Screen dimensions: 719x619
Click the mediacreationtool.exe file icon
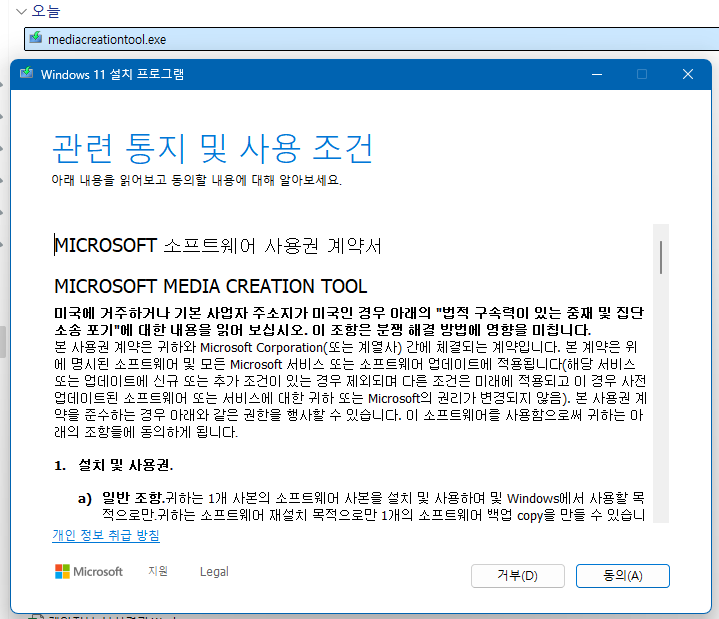(x=36, y=38)
